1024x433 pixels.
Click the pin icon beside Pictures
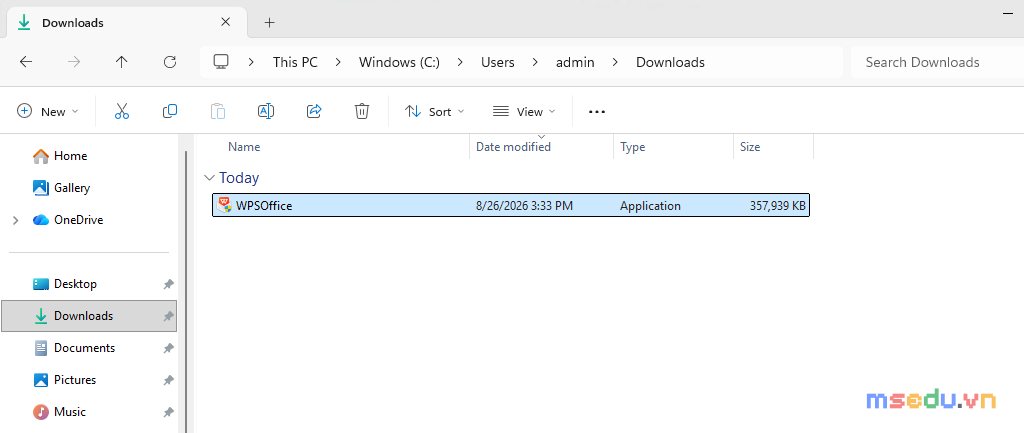click(x=168, y=380)
